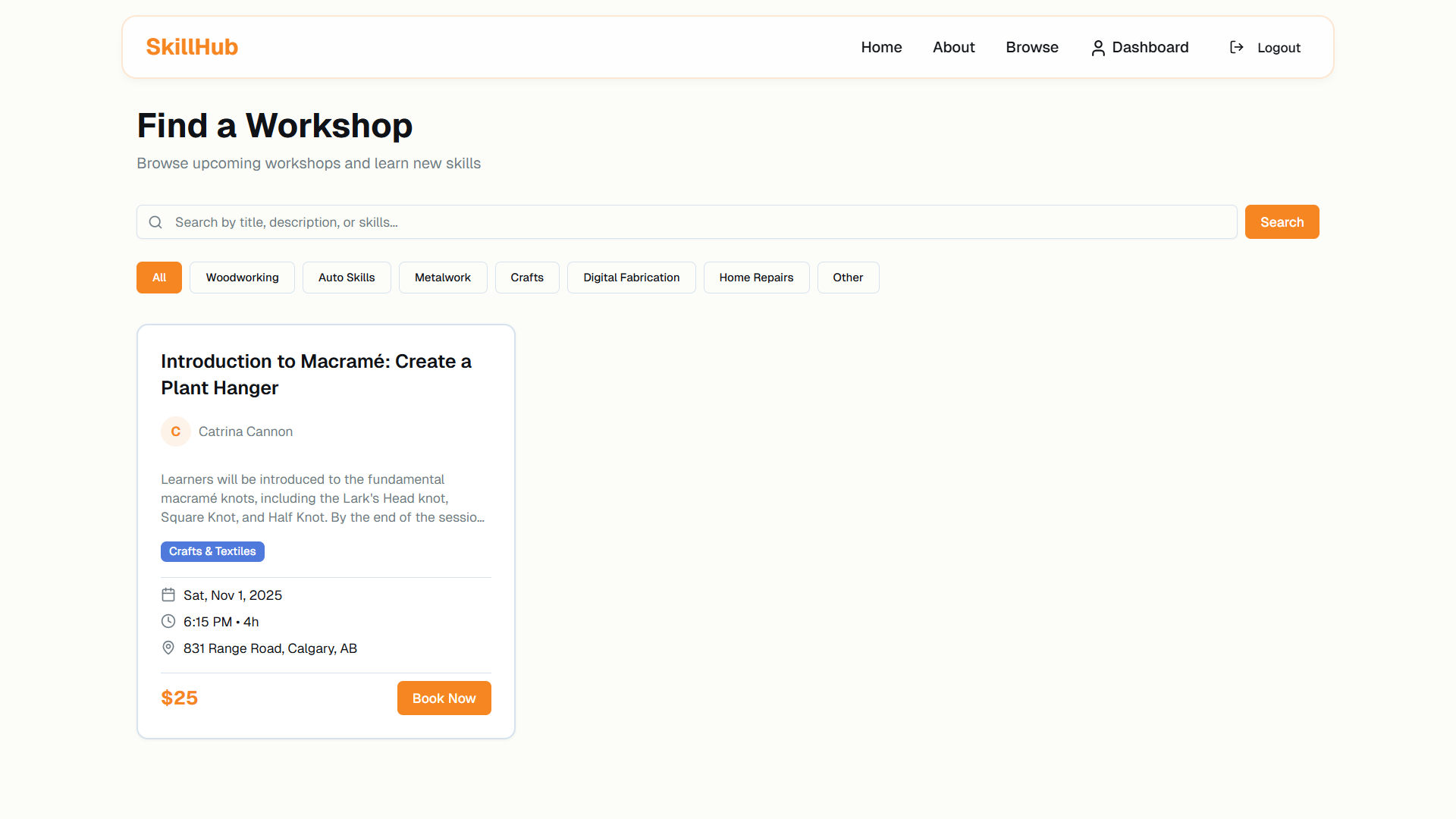
Task: Click the Dashboard user profile icon
Action: click(1097, 48)
